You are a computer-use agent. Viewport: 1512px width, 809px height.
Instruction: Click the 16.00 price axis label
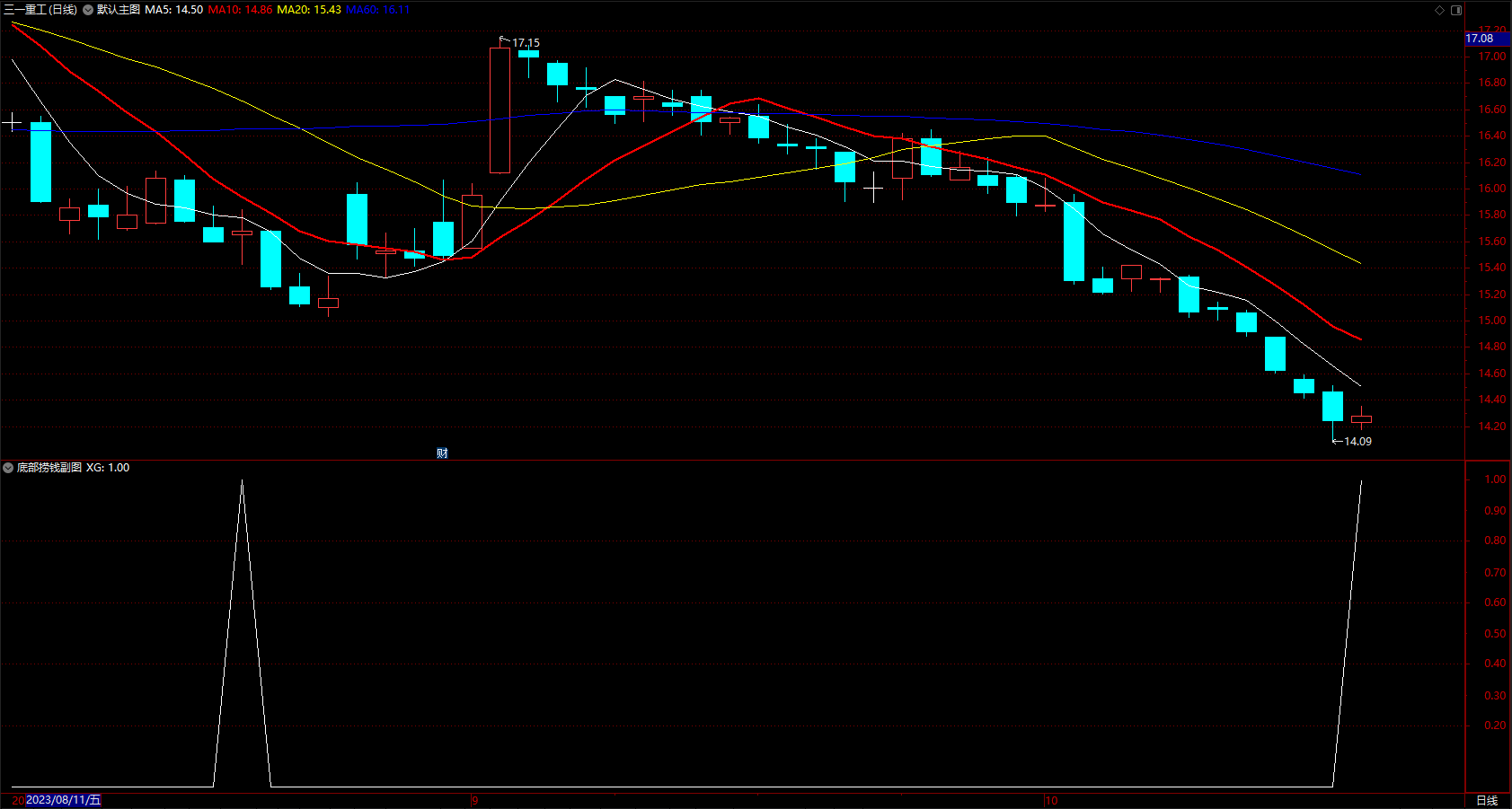[x=1492, y=189]
